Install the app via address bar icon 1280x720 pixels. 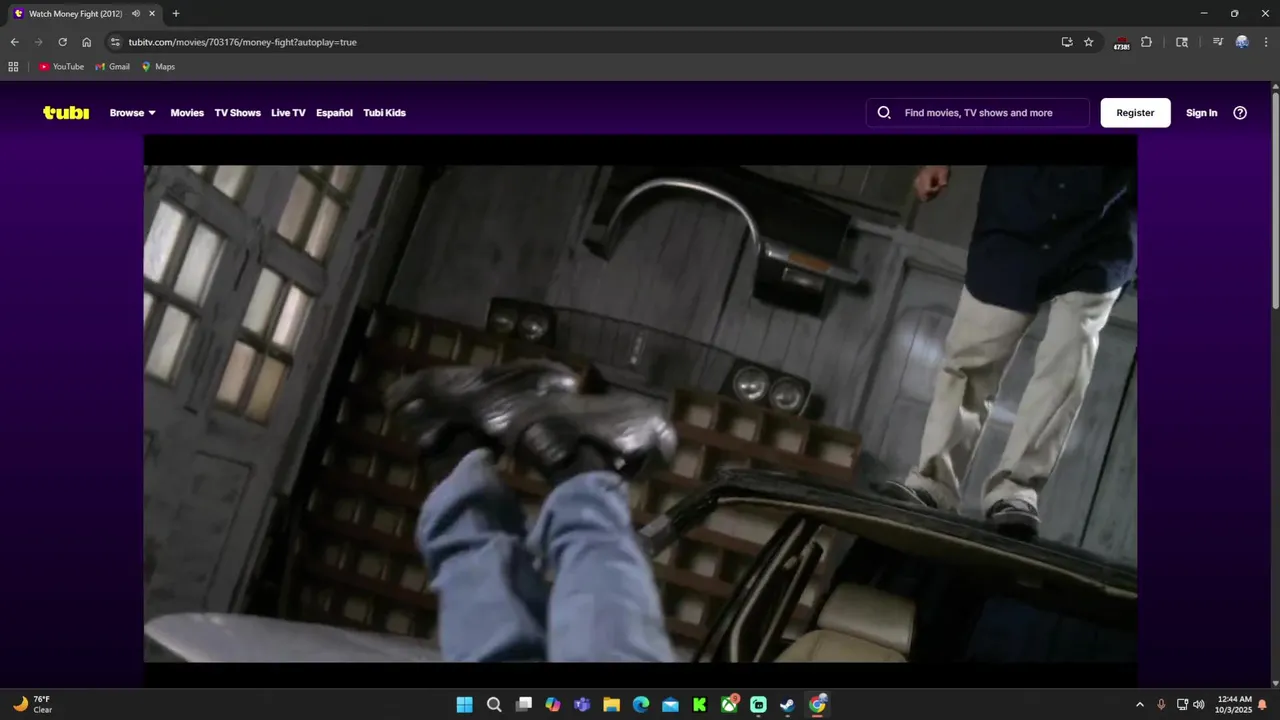click(1067, 42)
